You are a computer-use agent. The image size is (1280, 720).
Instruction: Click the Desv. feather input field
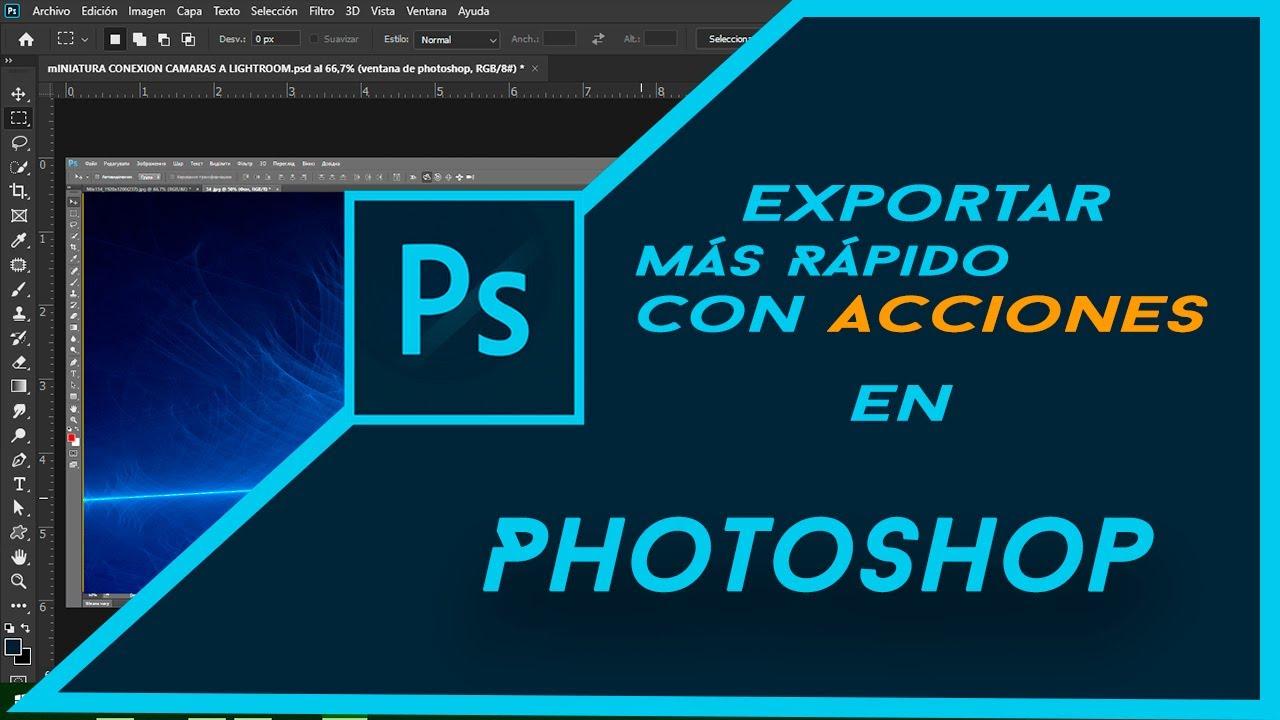click(x=276, y=39)
